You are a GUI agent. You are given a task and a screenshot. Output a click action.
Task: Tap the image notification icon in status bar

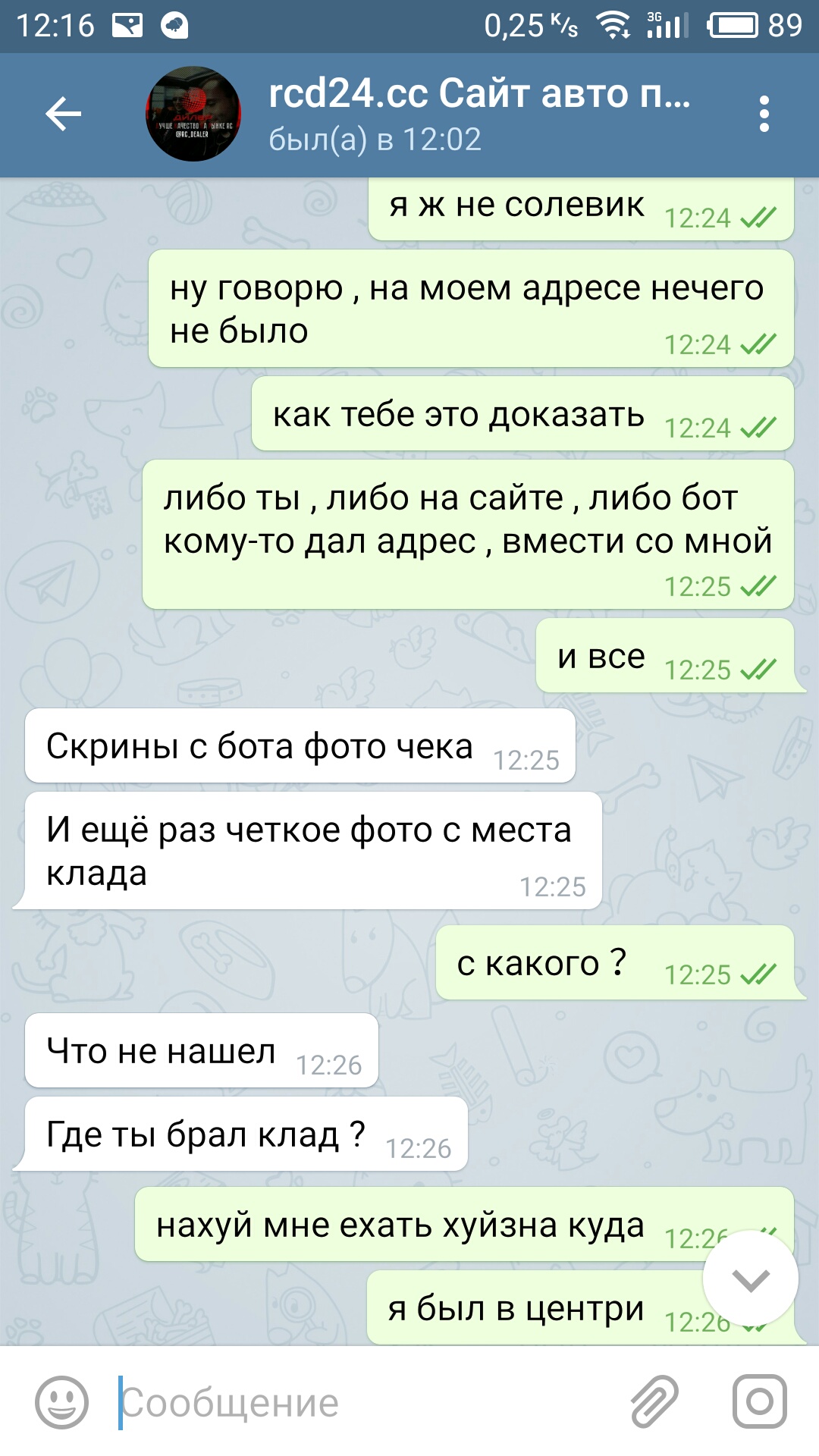[127, 27]
